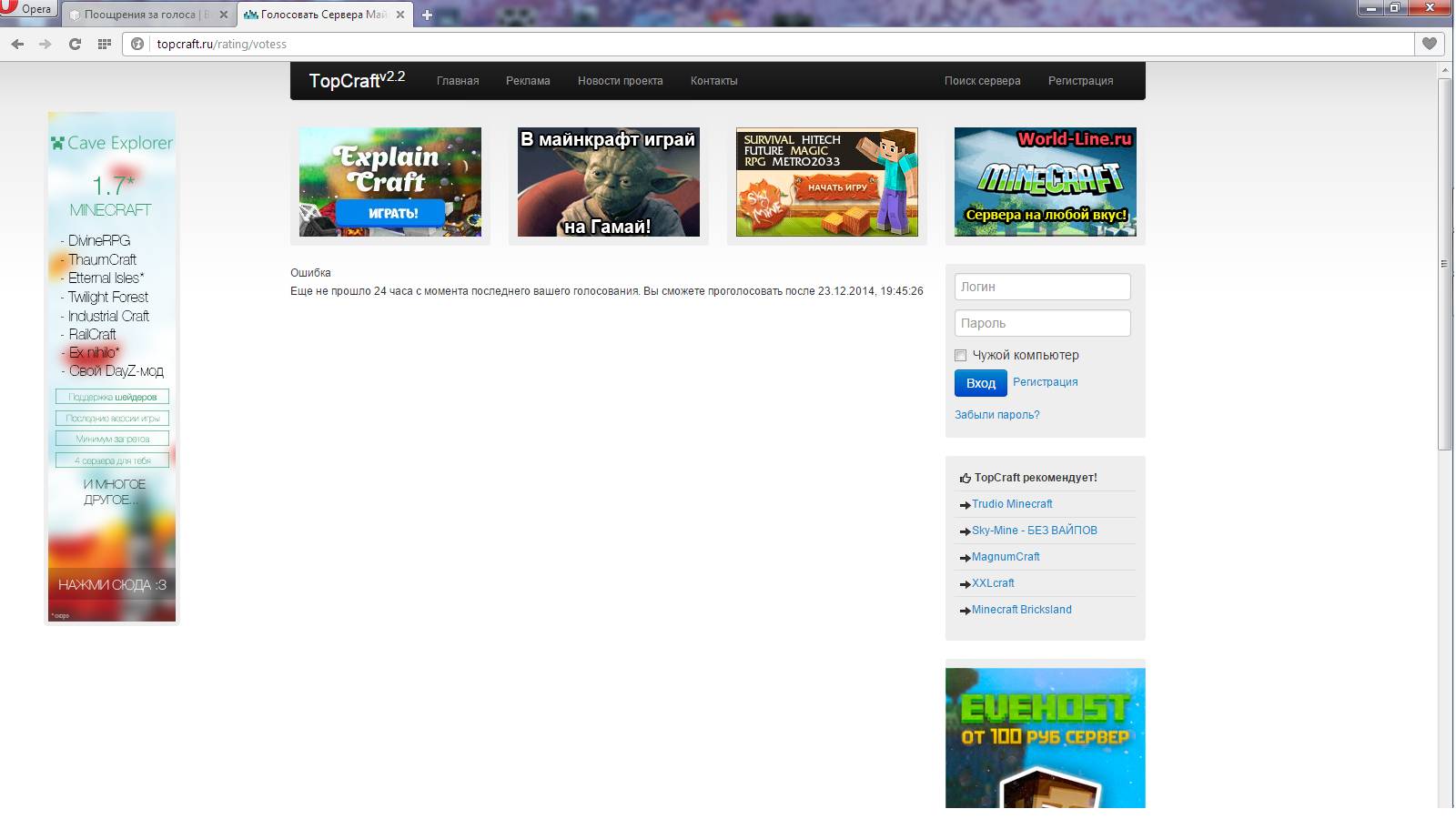Click 'НАЖМИ СЮДА :3' on Cave Explorer ad
Viewport: 1456px width, 819px height.
click(x=112, y=585)
